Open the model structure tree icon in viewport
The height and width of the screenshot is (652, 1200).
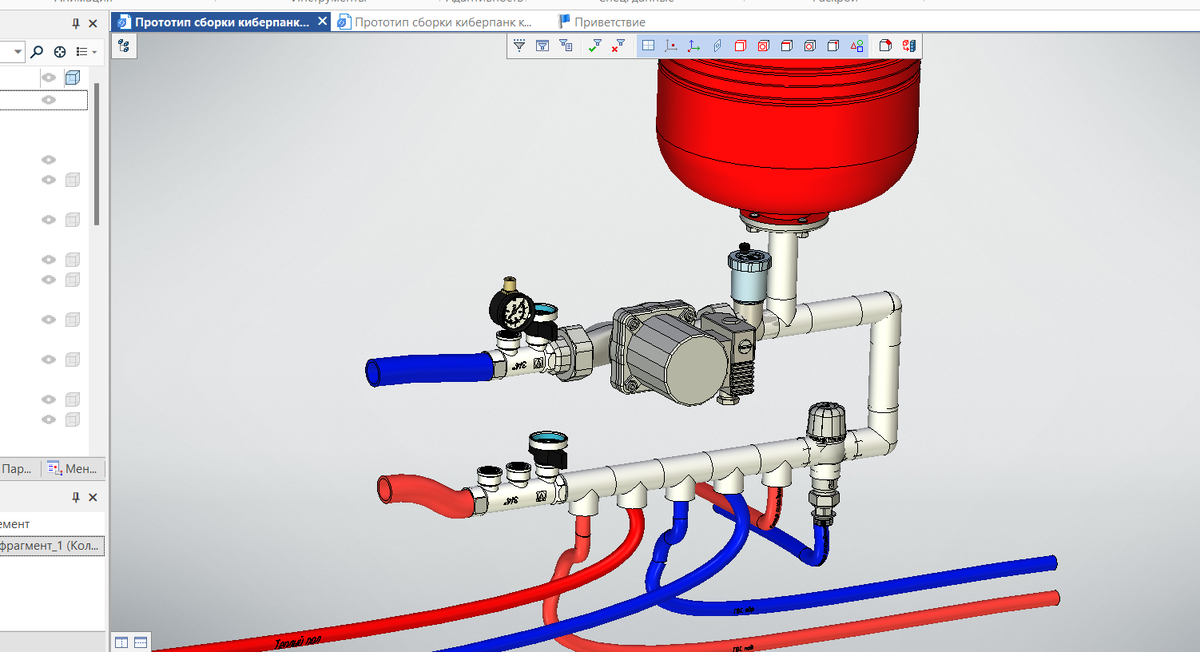coord(124,46)
